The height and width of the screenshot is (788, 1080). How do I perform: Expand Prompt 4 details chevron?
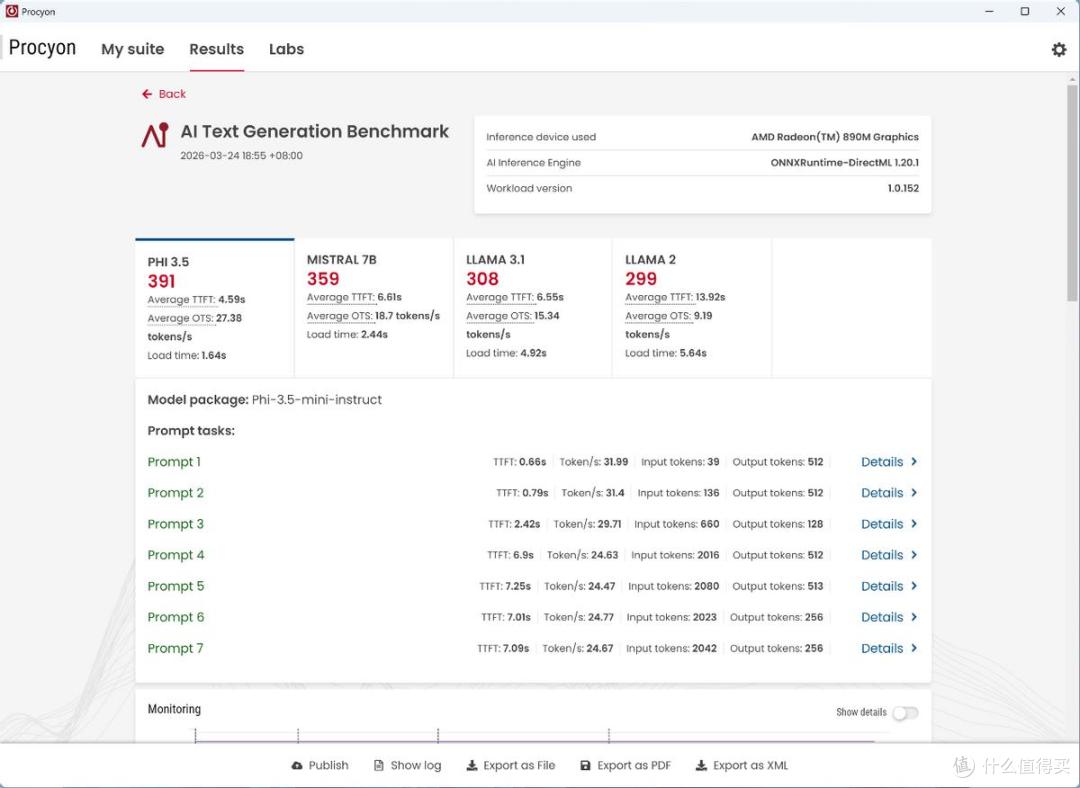(x=914, y=554)
